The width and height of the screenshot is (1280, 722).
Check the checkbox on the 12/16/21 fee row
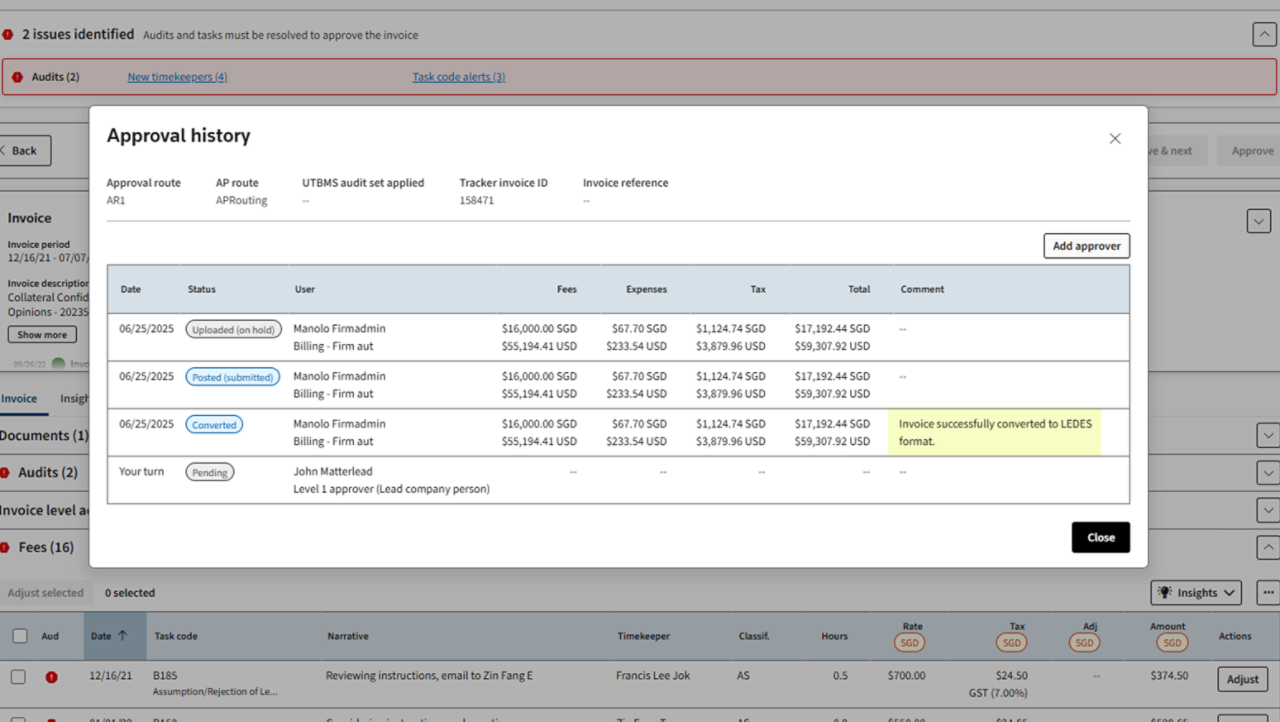(x=18, y=677)
